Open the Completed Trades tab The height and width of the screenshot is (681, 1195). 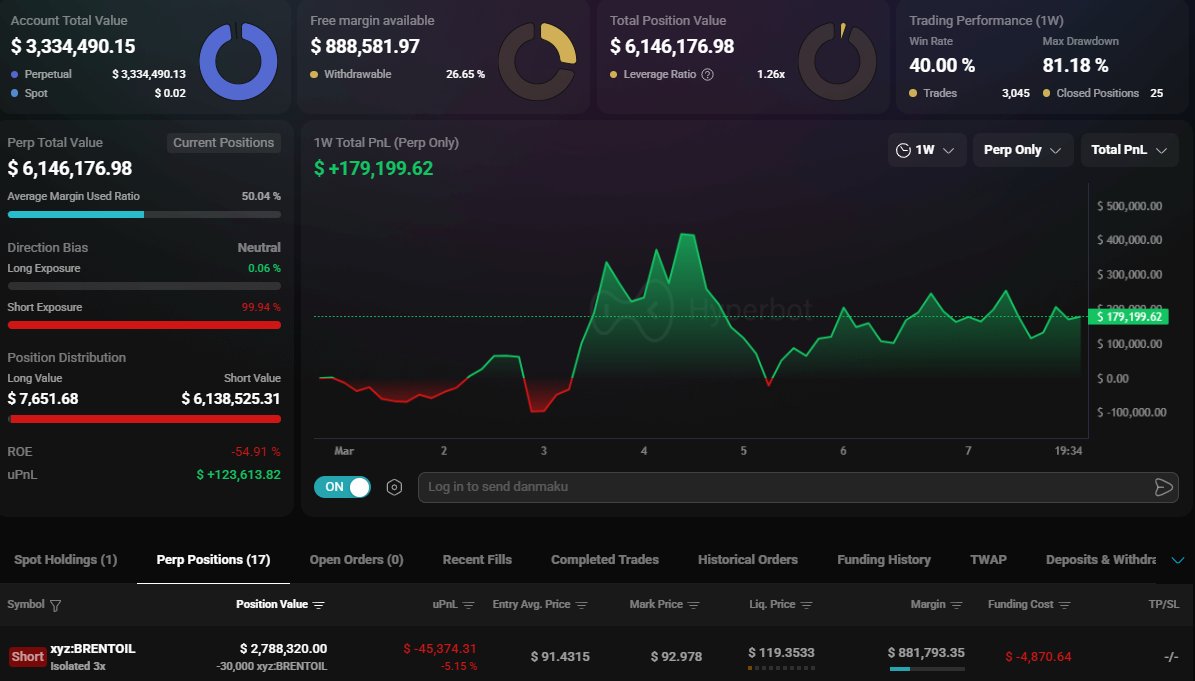click(x=604, y=560)
